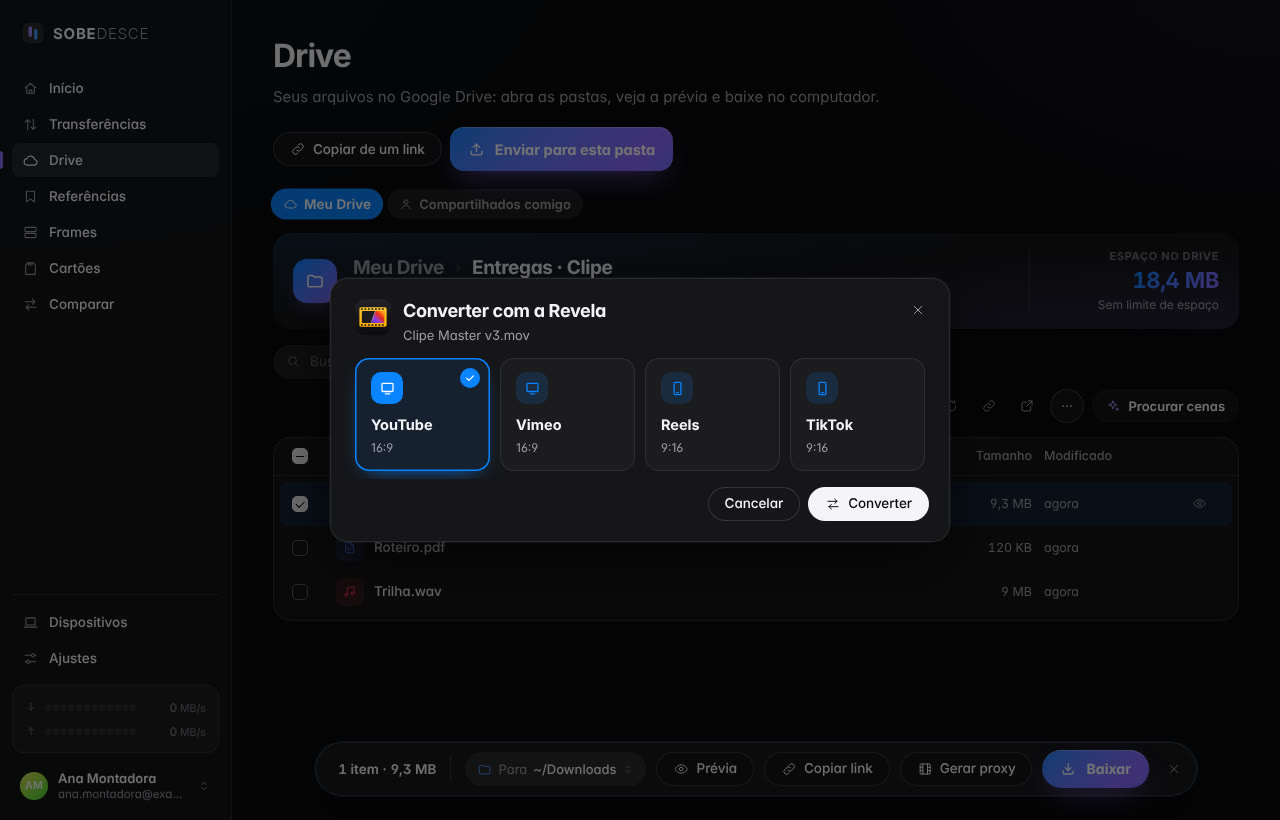
Task: Click Copiar de um link
Action: pos(357,149)
